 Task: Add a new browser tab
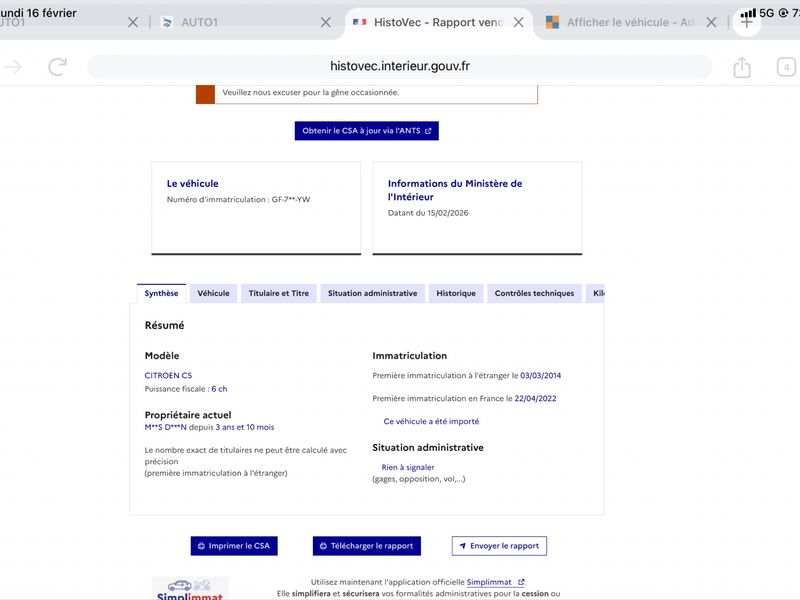[746, 22]
